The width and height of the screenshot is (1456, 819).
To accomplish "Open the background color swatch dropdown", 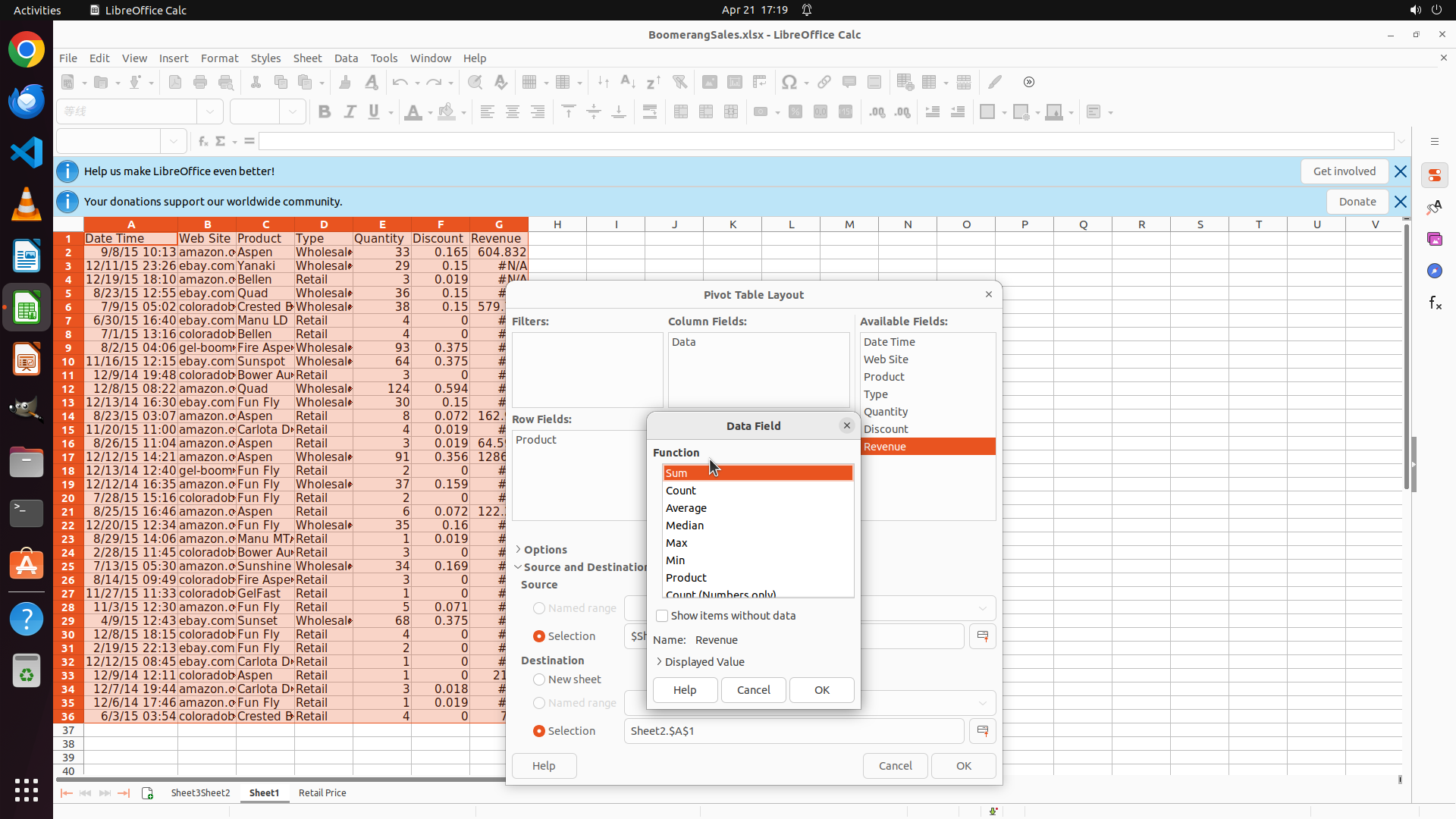I will tap(463, 112).
